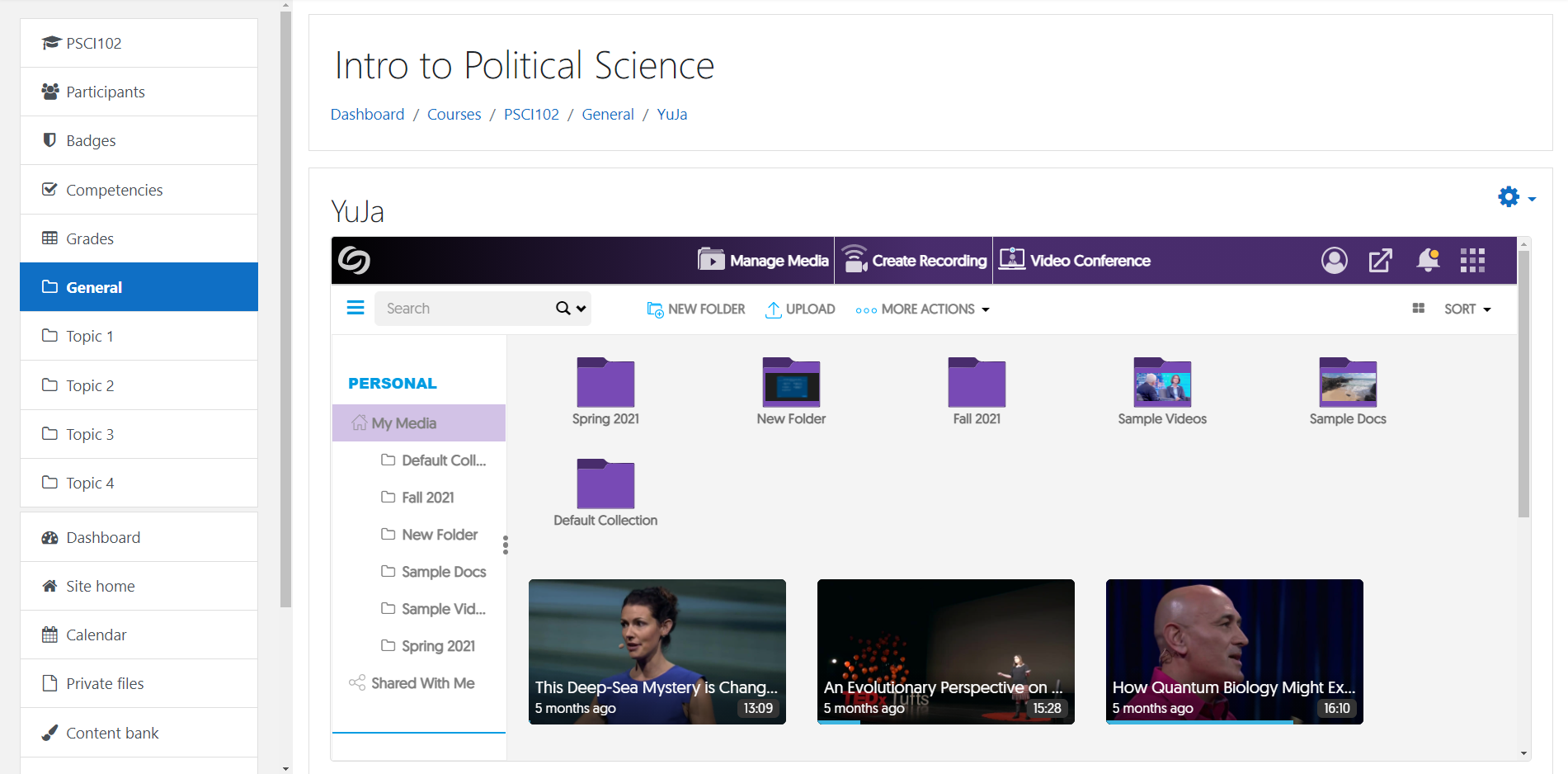Image resolution: width=1568 pixels, height=774 pixels.
Task: Click the notifications bell icon
Action: point(1428,261)
